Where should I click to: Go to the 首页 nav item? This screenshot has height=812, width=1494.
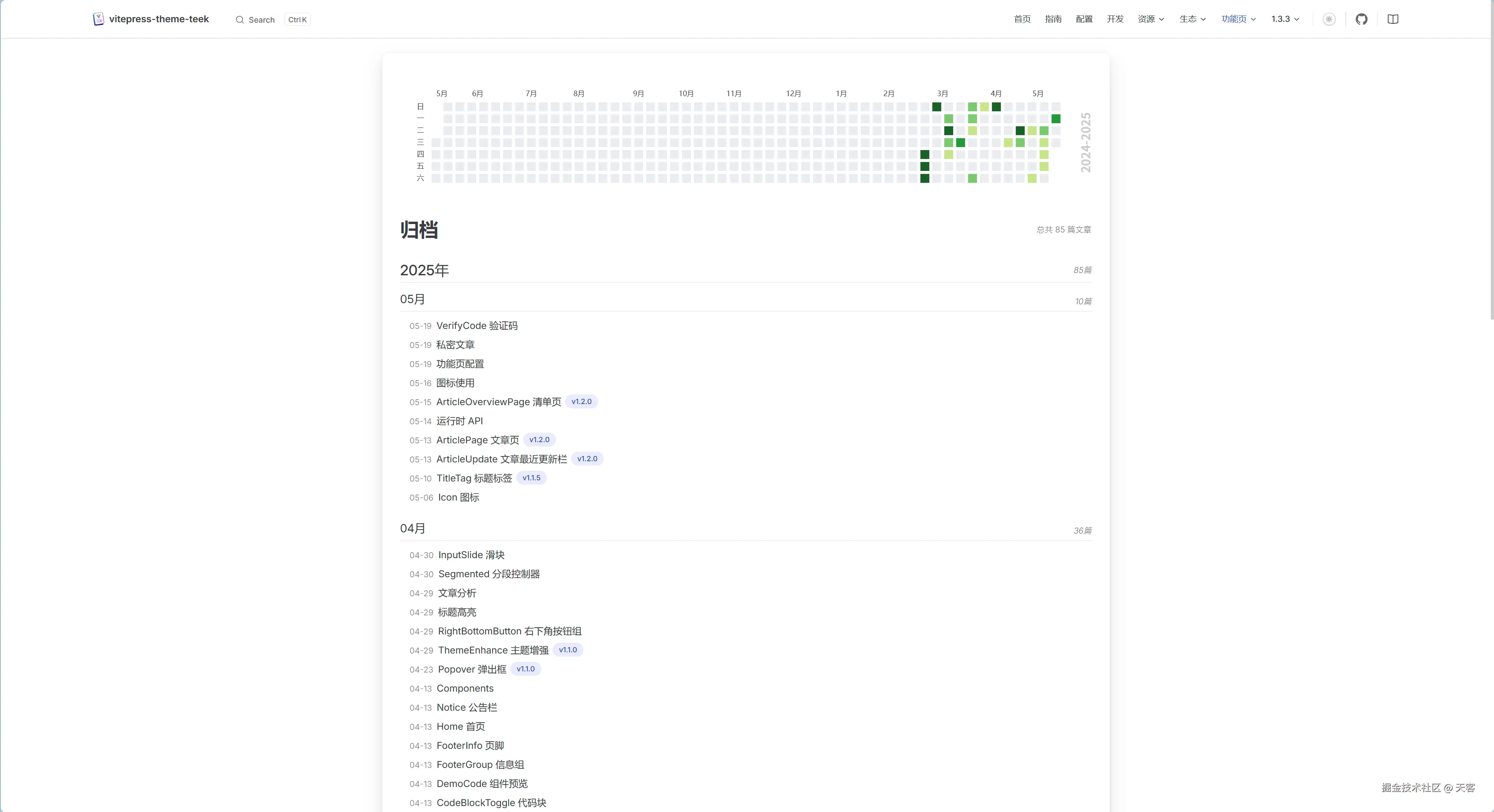(1022, 19)
